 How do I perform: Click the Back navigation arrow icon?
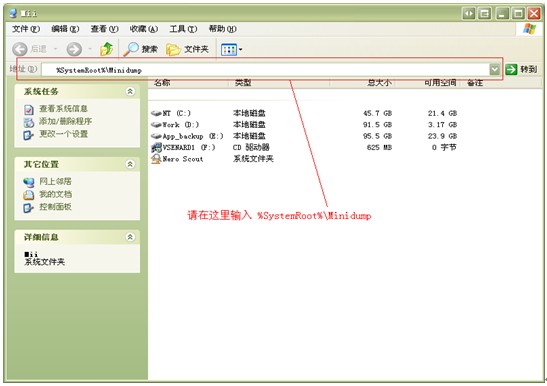tap(20, 49)
